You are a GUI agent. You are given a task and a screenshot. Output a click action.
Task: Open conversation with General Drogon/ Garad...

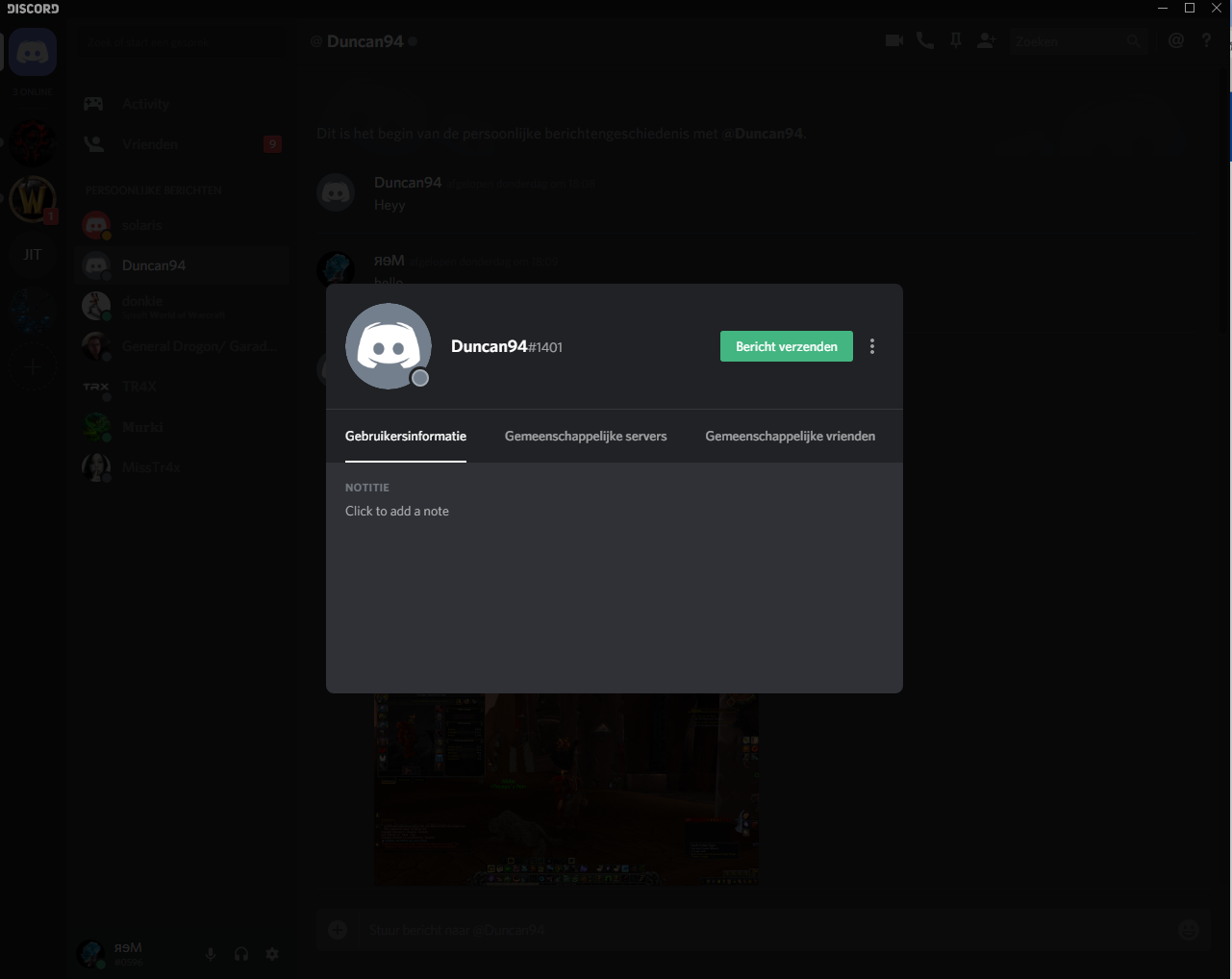[x=182, y=346]
